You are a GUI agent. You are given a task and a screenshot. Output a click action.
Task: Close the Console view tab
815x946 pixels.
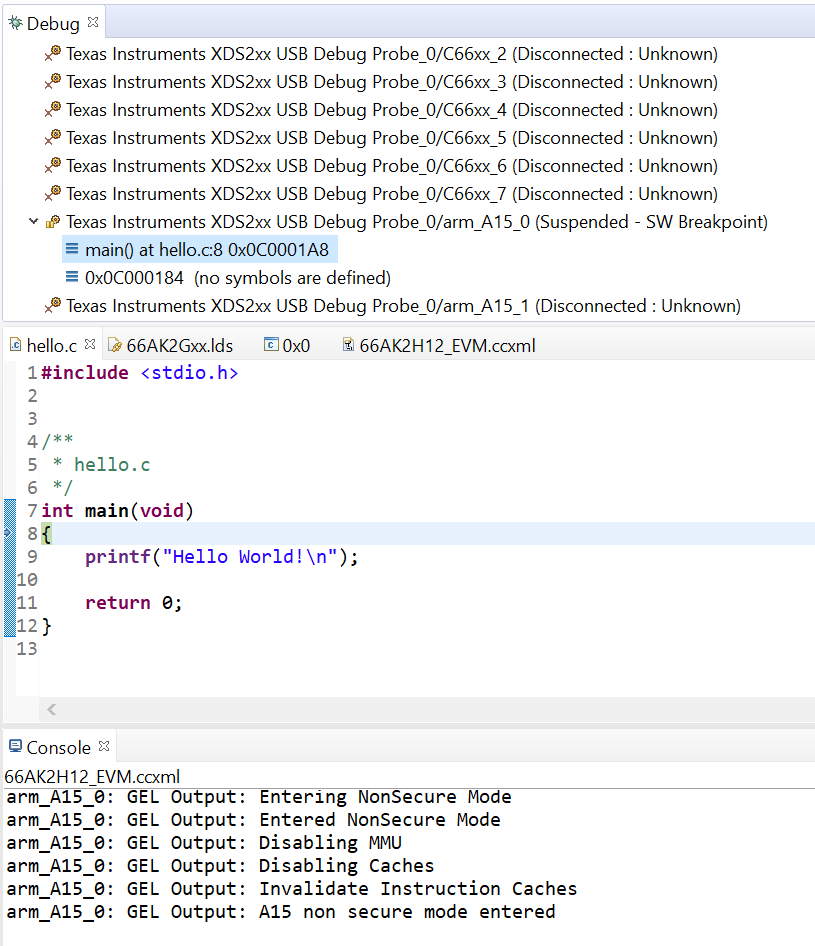tap(104, 746)
